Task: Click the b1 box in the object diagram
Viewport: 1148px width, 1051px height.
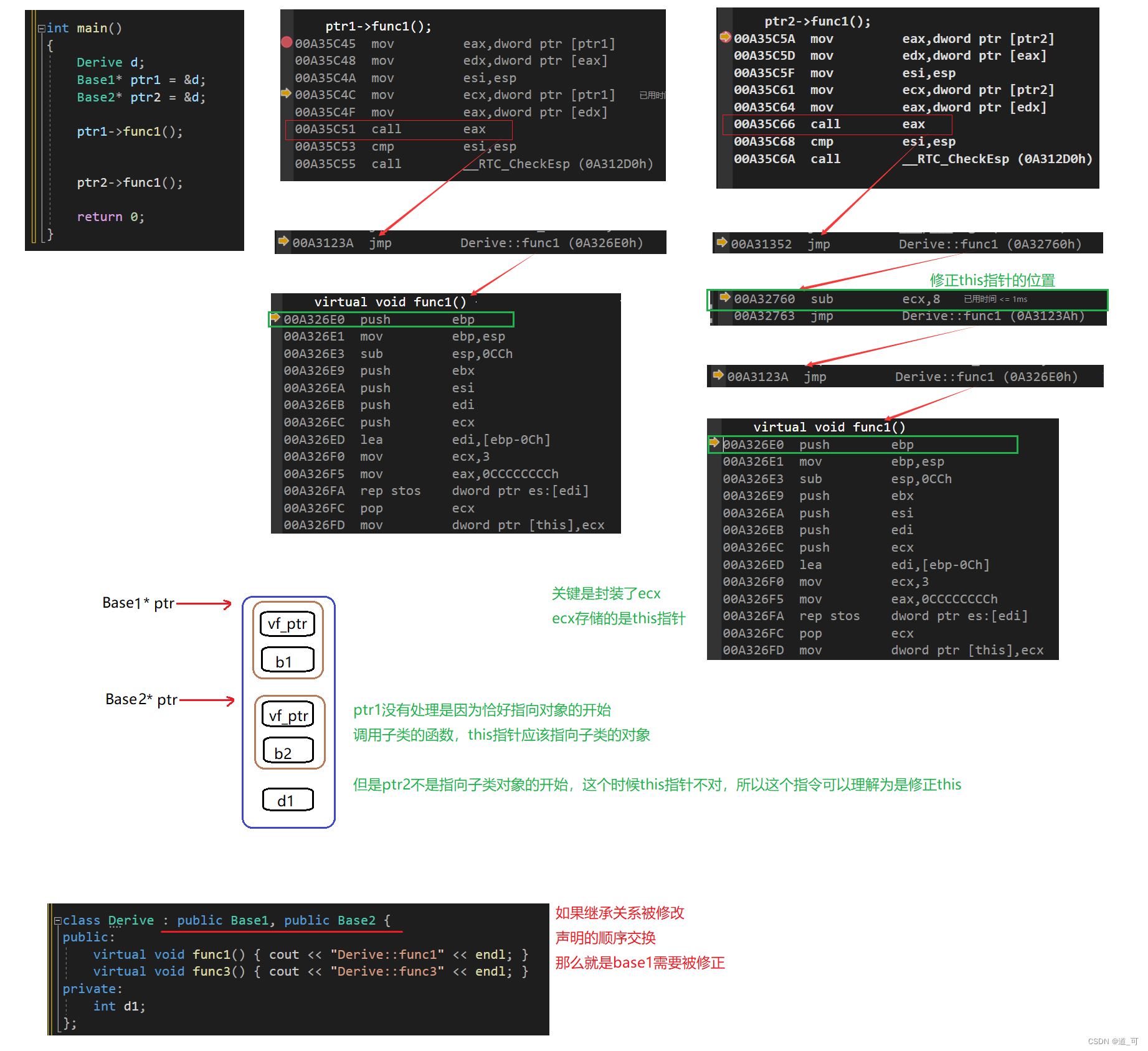Action: coord(288,660)
